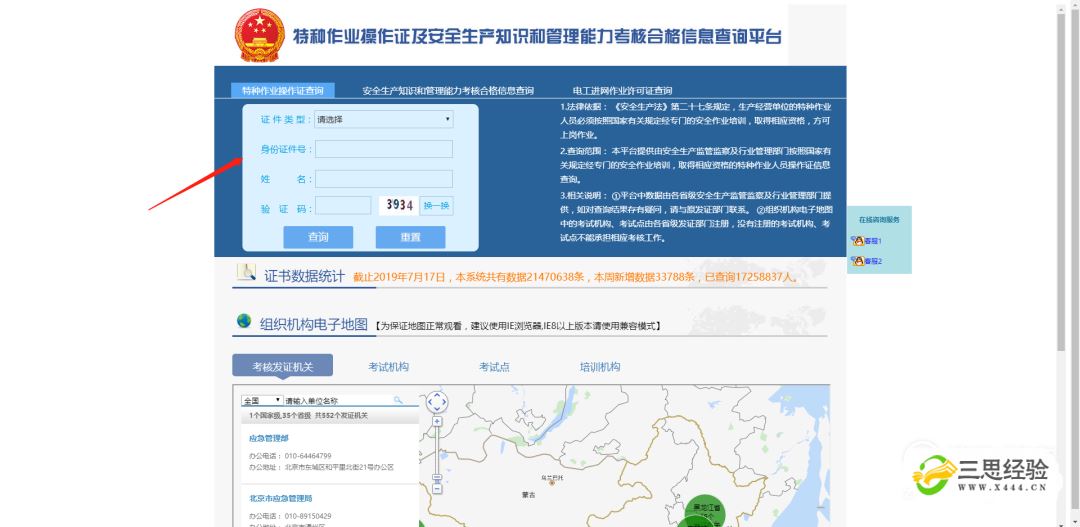Expand the 全国 region dropdown
Viewport: 1080px width, 527px height.
click(262, 400)
